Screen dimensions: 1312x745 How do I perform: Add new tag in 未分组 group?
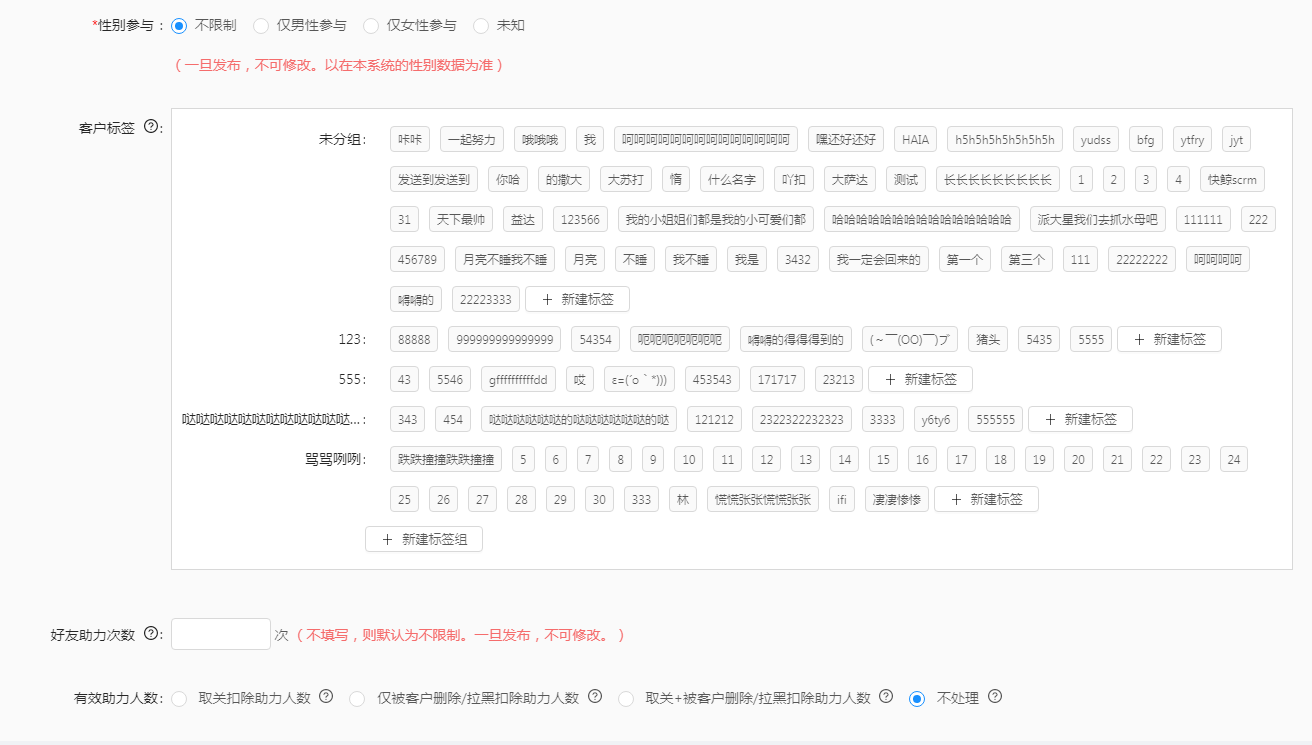click(578, 299)
